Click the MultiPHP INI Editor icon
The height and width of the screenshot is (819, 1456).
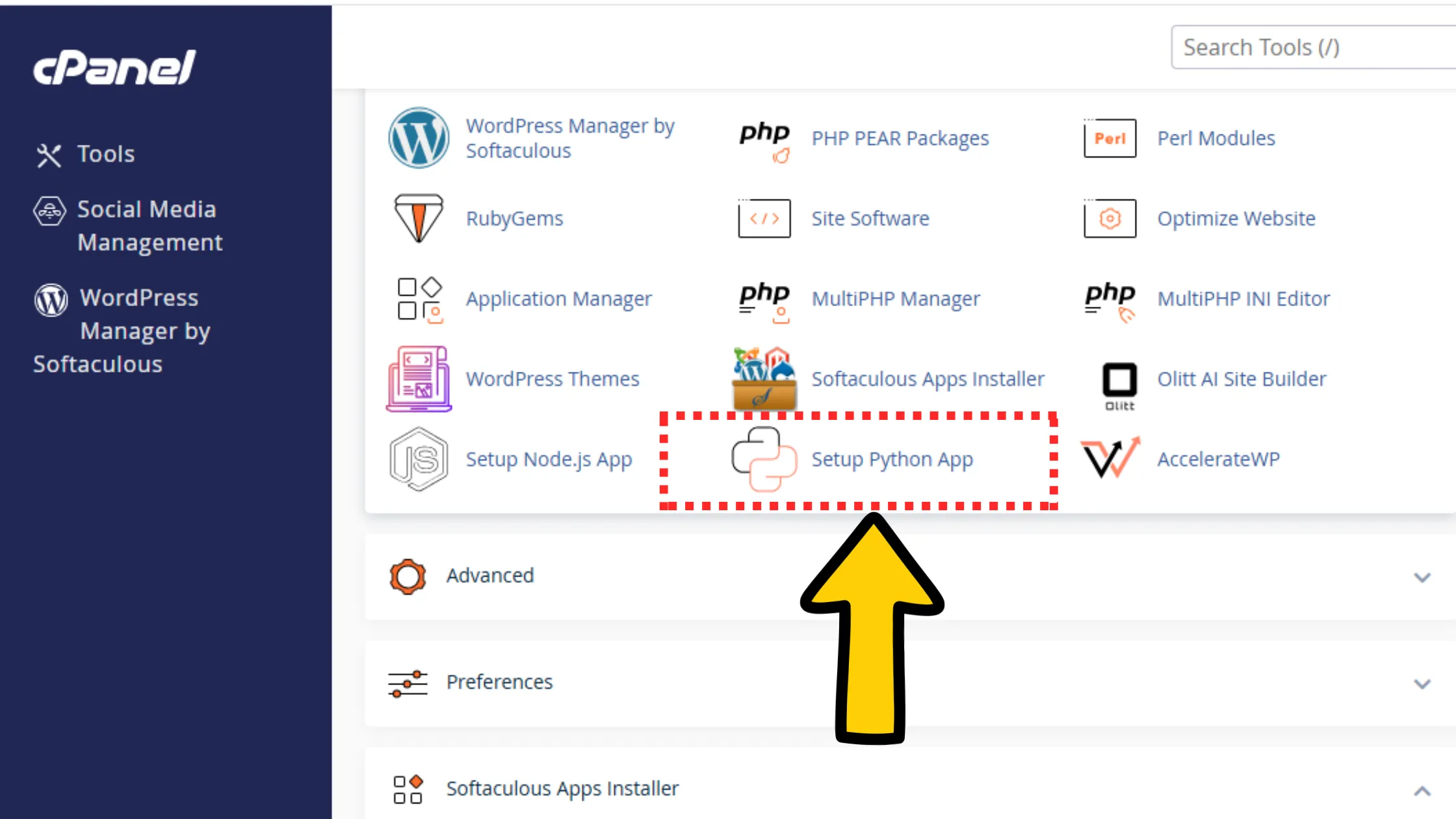pyautogui.click(x=1110, y=302)
